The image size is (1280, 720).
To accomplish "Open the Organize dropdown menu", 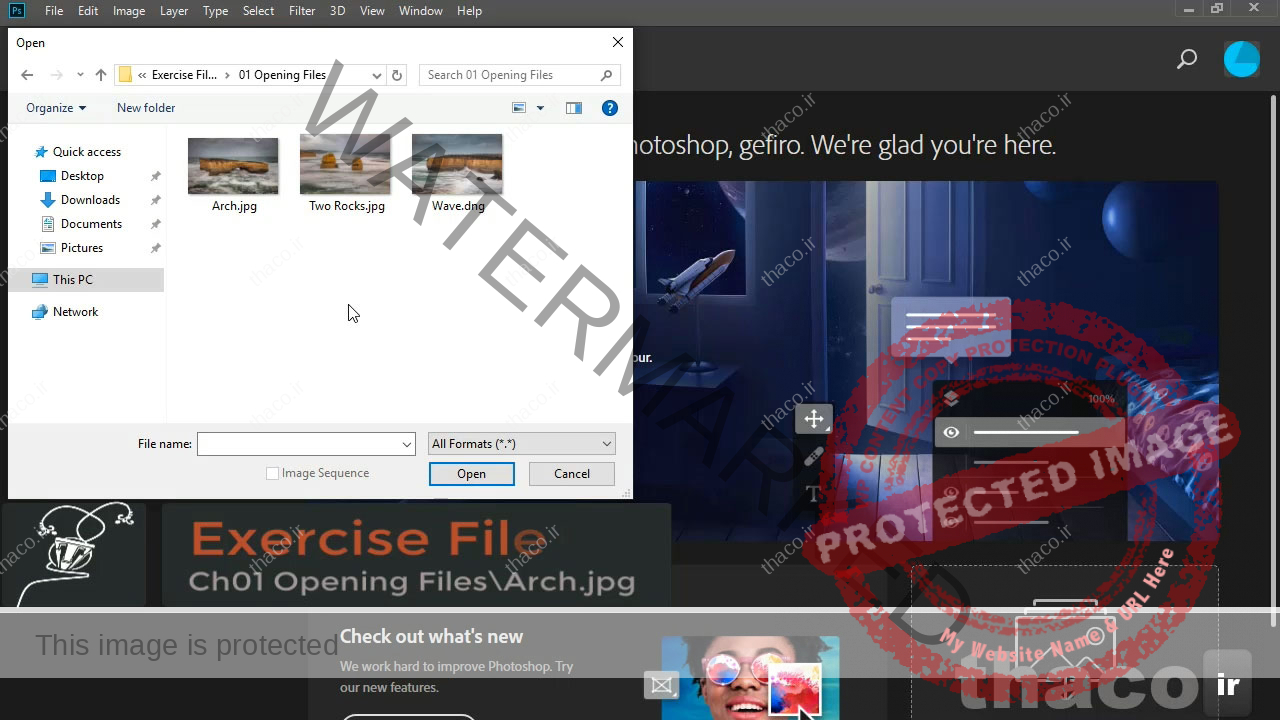I will pos(56,108).
